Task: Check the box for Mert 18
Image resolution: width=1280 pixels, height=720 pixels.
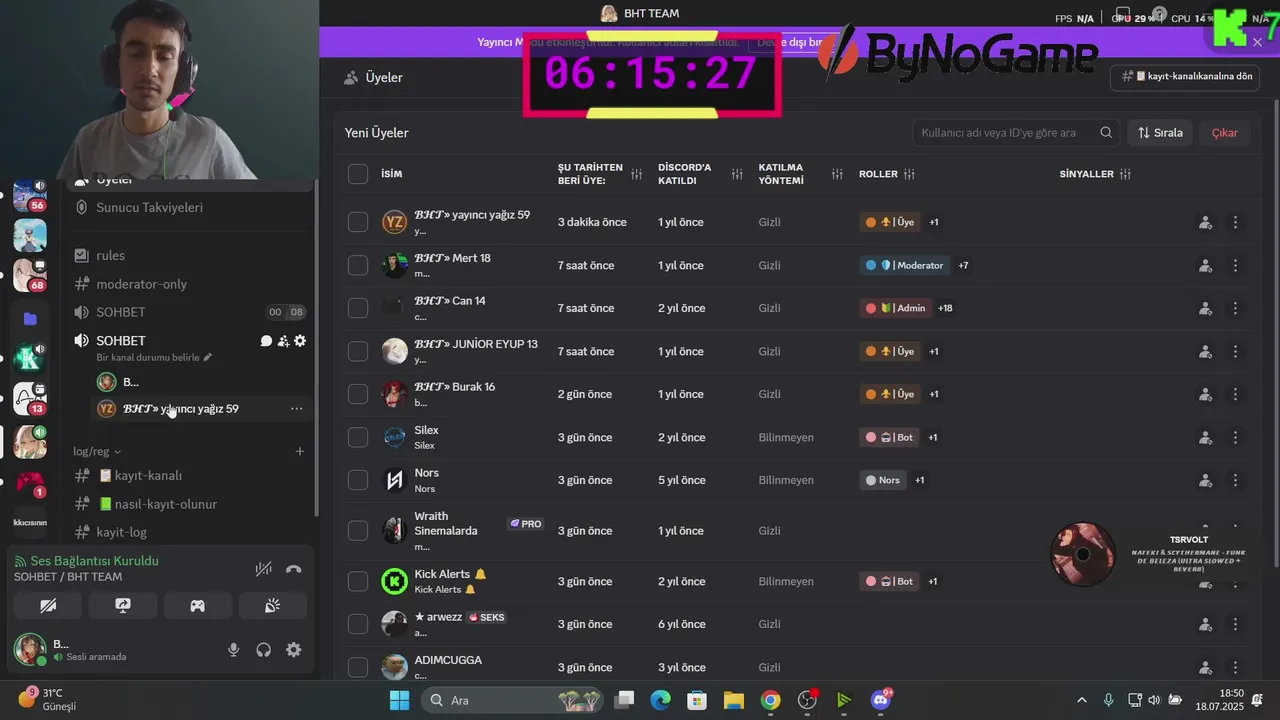Action: (x=358, y=265)
